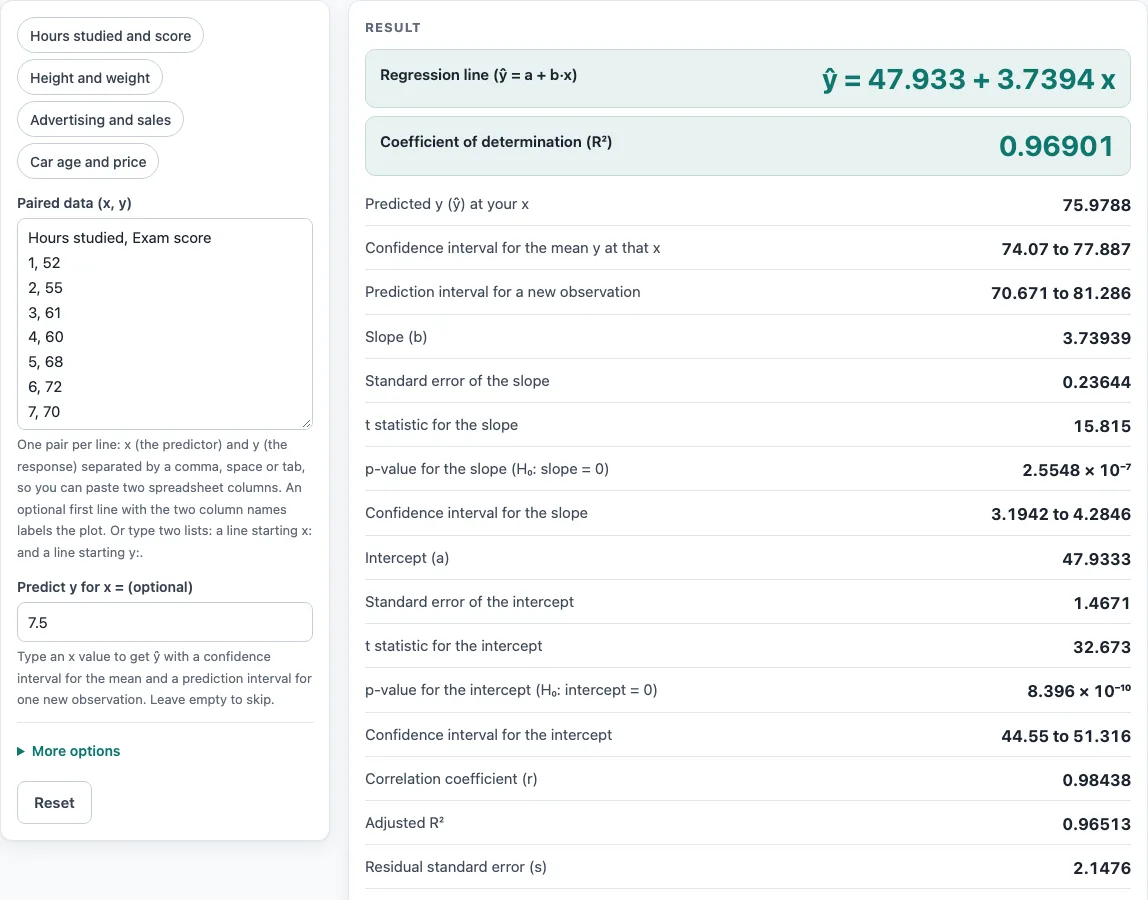Click the Coefficient of determination (R²) label

coord(496,141)
